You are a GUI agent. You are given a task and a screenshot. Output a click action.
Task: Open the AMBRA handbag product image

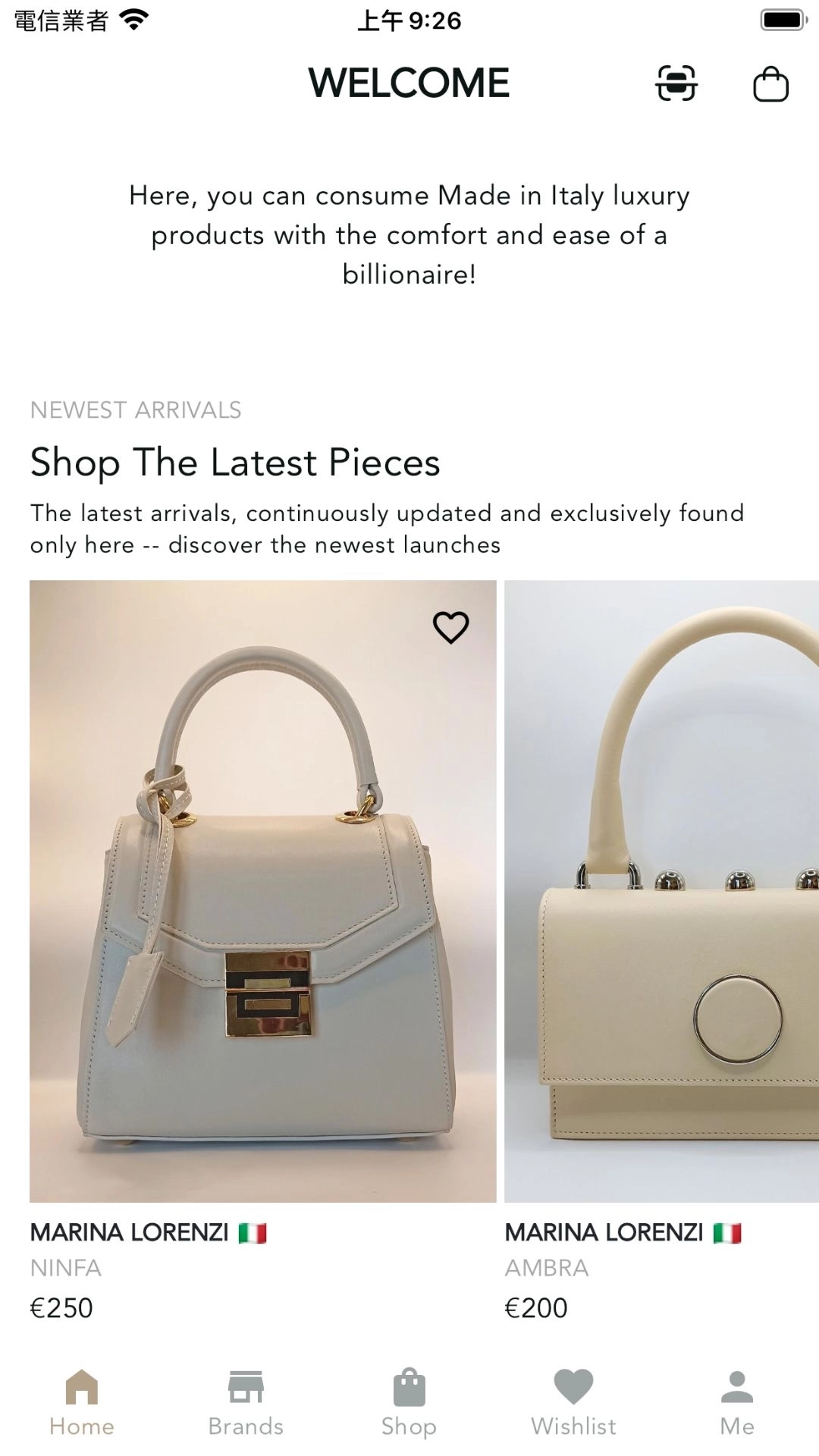click(661, 891)
